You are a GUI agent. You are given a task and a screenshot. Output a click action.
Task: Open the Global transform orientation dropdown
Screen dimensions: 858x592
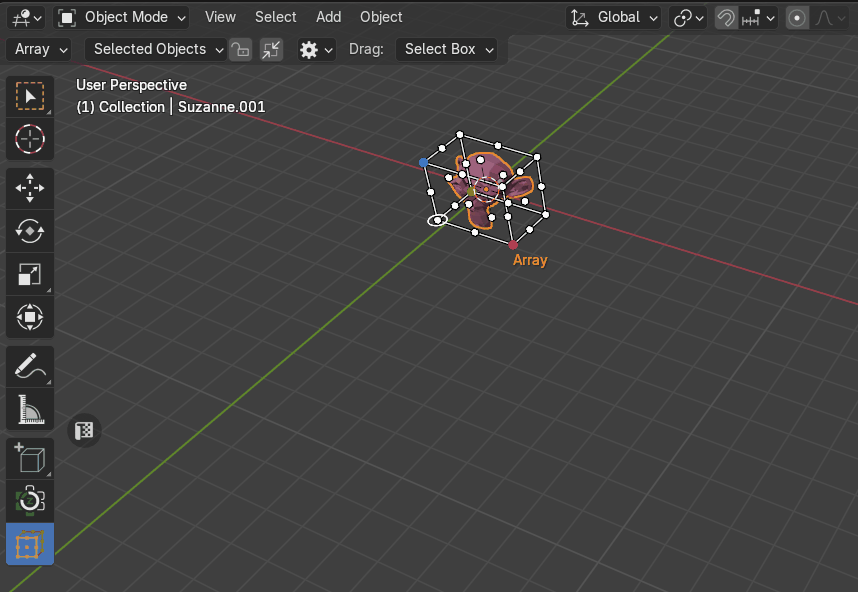pos(613,18)
